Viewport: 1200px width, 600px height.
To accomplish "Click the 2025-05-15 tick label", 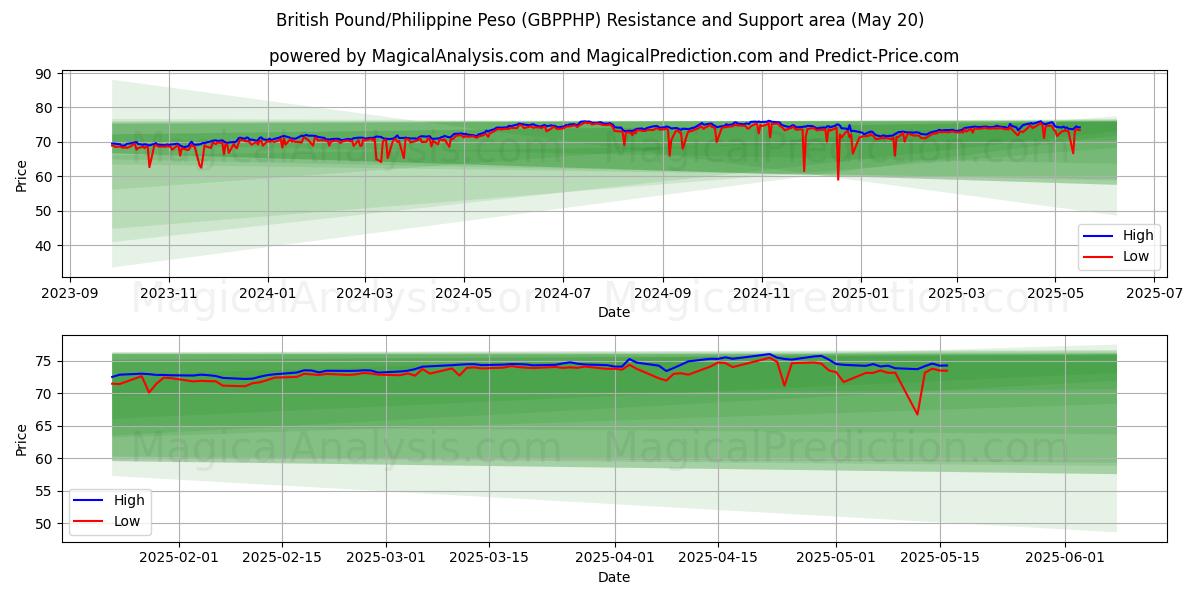I will tap(938, 558).
